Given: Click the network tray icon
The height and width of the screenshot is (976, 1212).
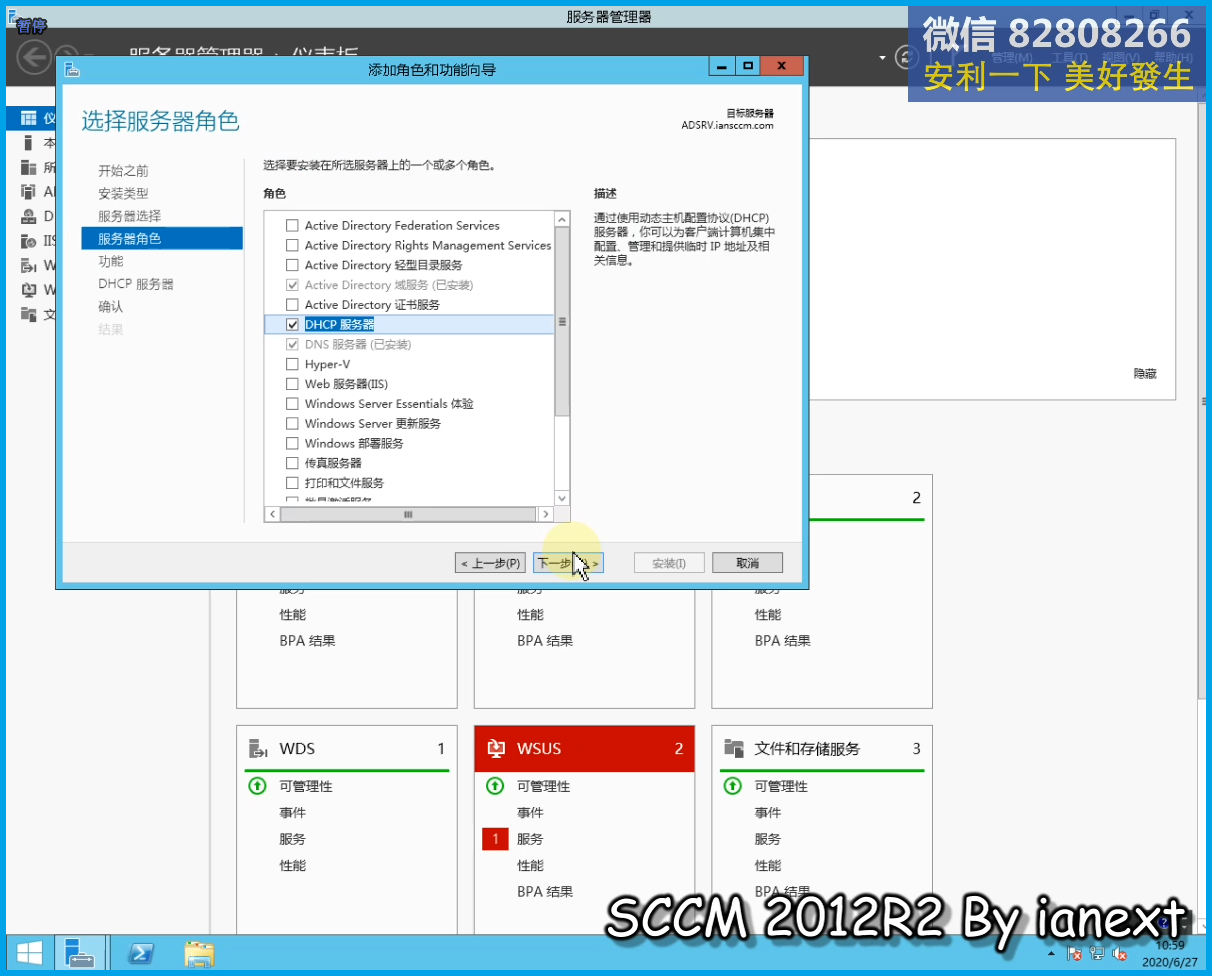Looking at the screenshot, I should (x=1097, y=954).
